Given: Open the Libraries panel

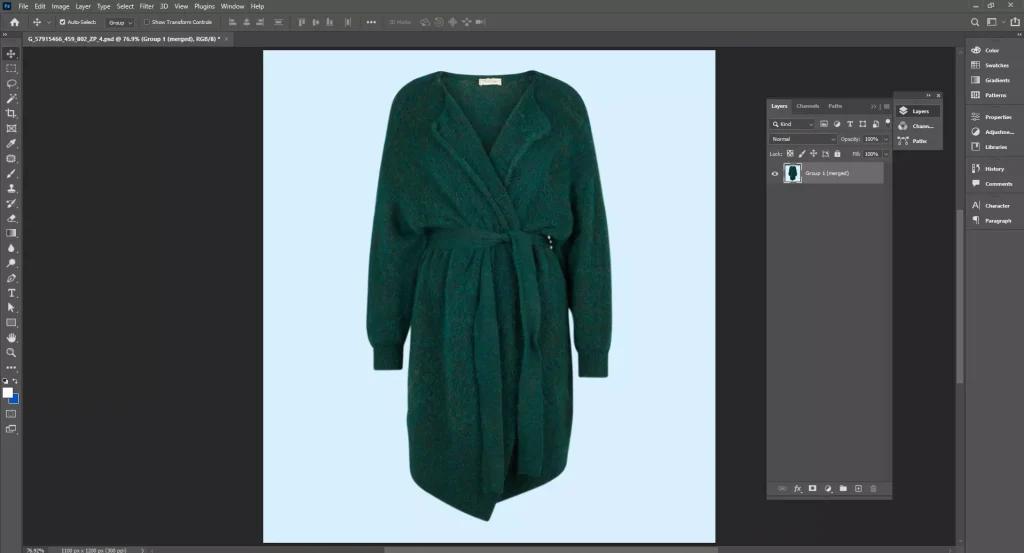Looking at the screenshot, I should coord(989,147).
